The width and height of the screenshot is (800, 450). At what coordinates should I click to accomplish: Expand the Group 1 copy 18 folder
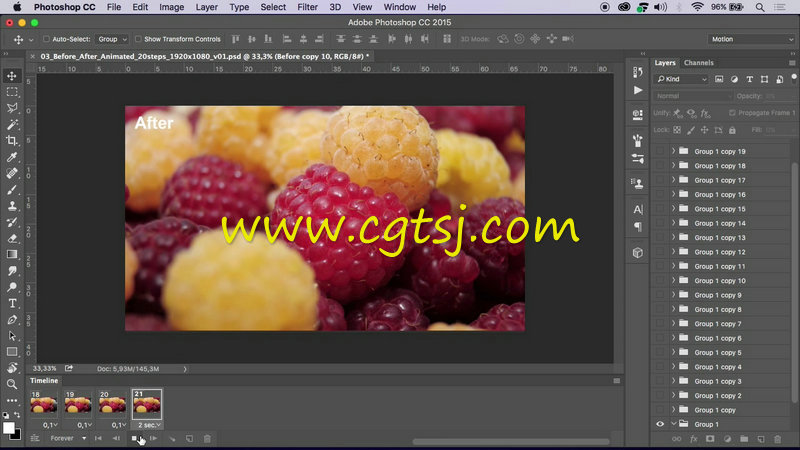[x=673, y=165]
